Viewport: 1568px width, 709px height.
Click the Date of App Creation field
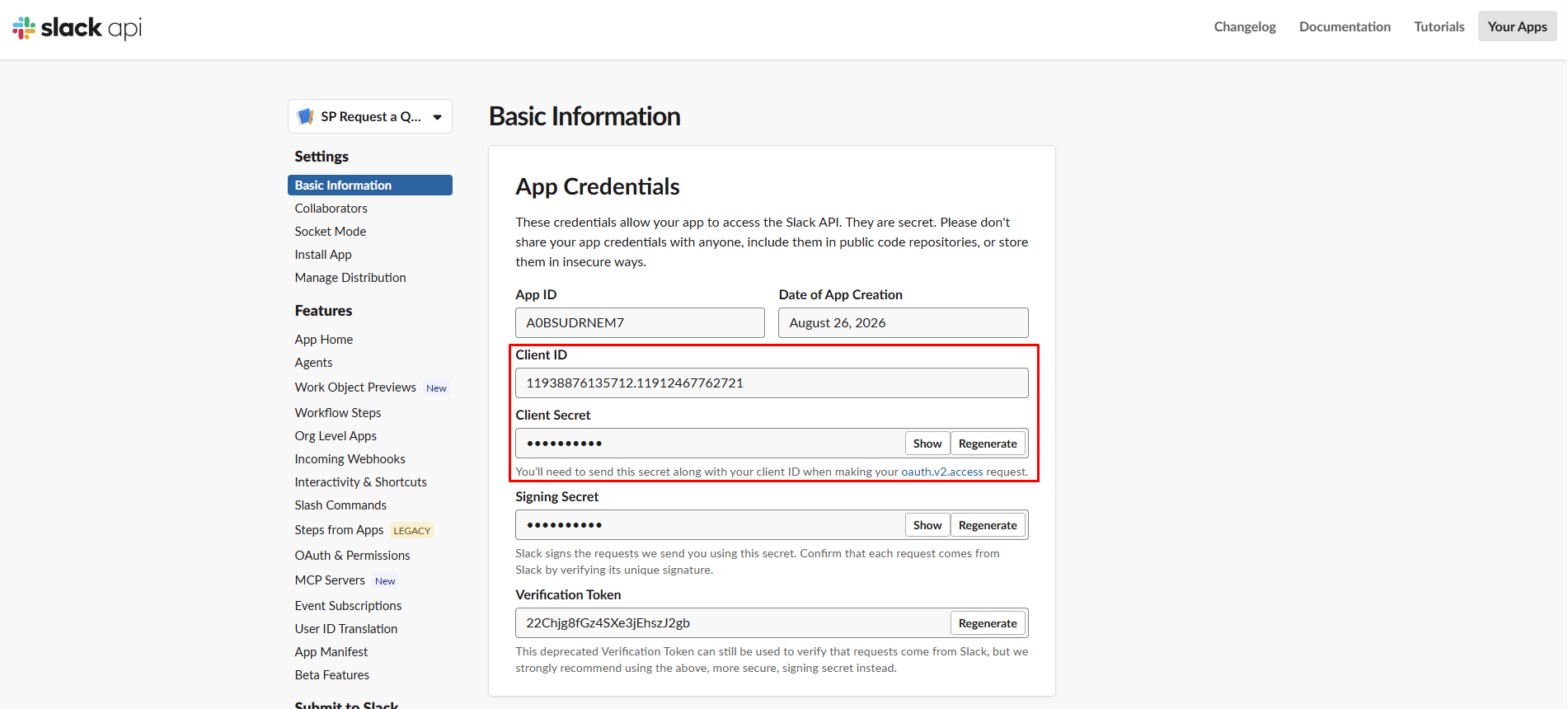(x=903, y=323)
